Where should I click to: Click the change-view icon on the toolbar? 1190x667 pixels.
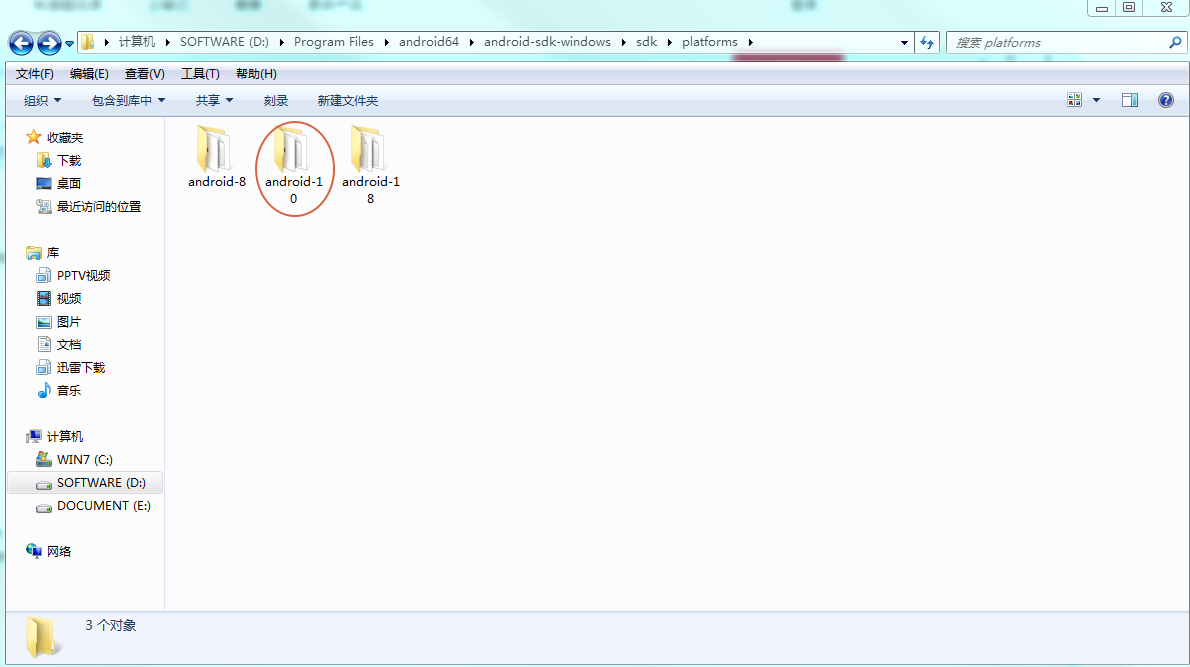pyautogui.click(x=1073, y=99)
